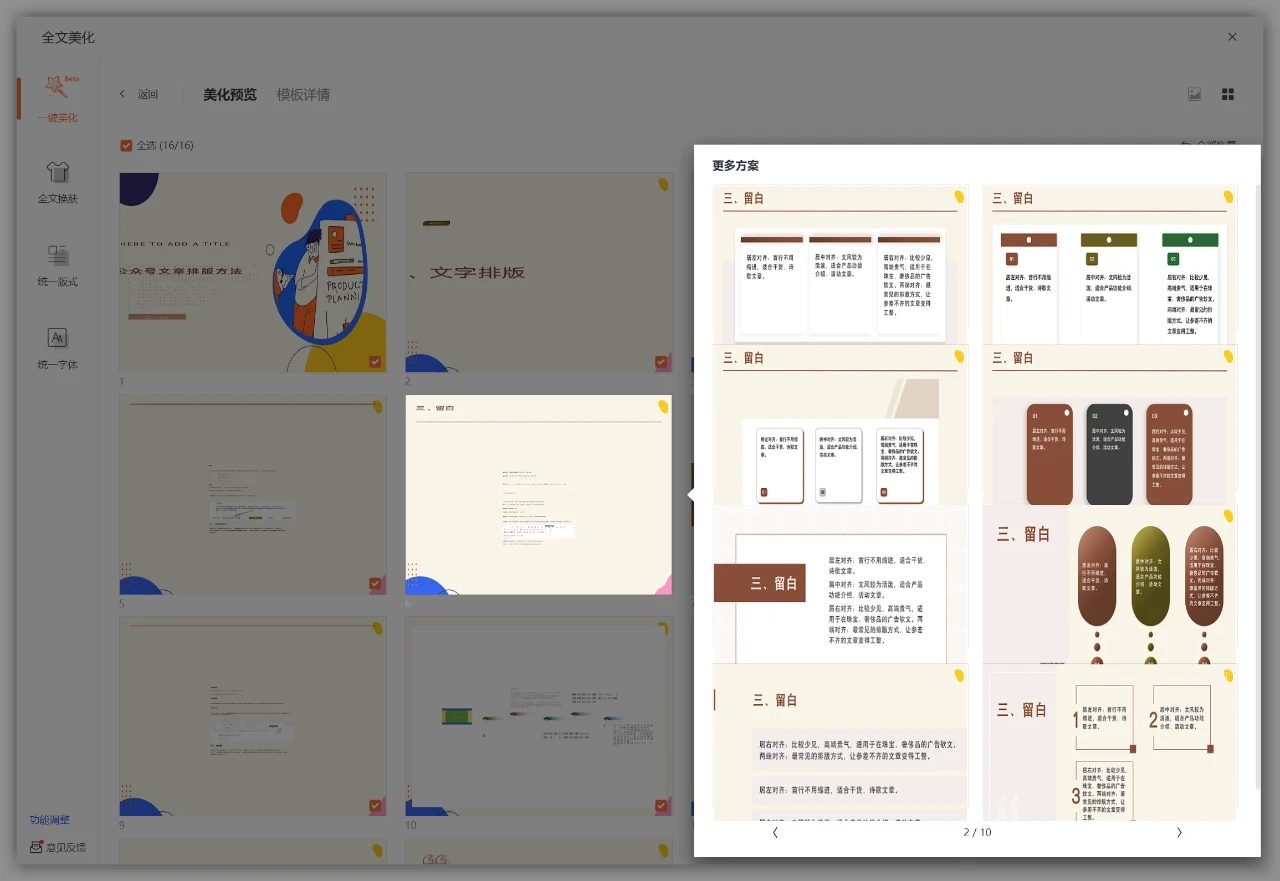Click the 全文美化 dialog title
Screen dimensions: 1280x881
68,37
